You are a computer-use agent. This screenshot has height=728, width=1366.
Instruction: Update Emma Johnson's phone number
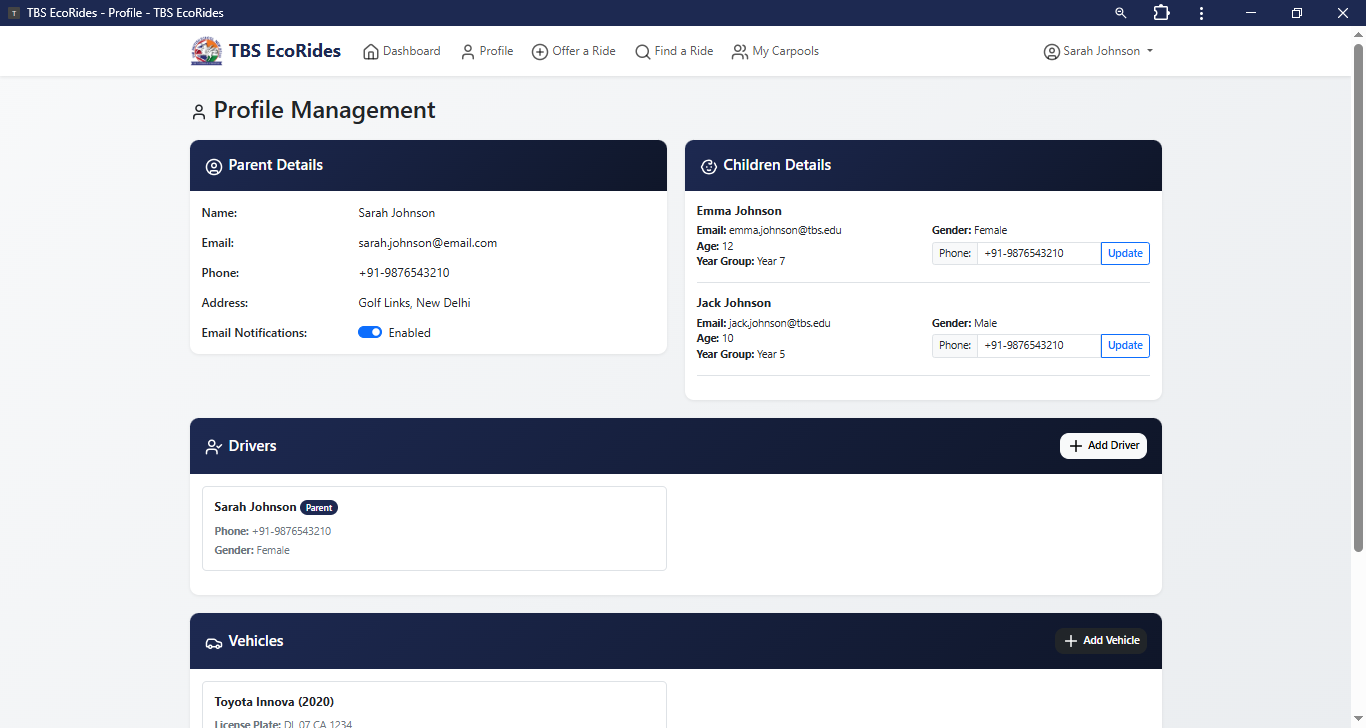(1125, 254)
